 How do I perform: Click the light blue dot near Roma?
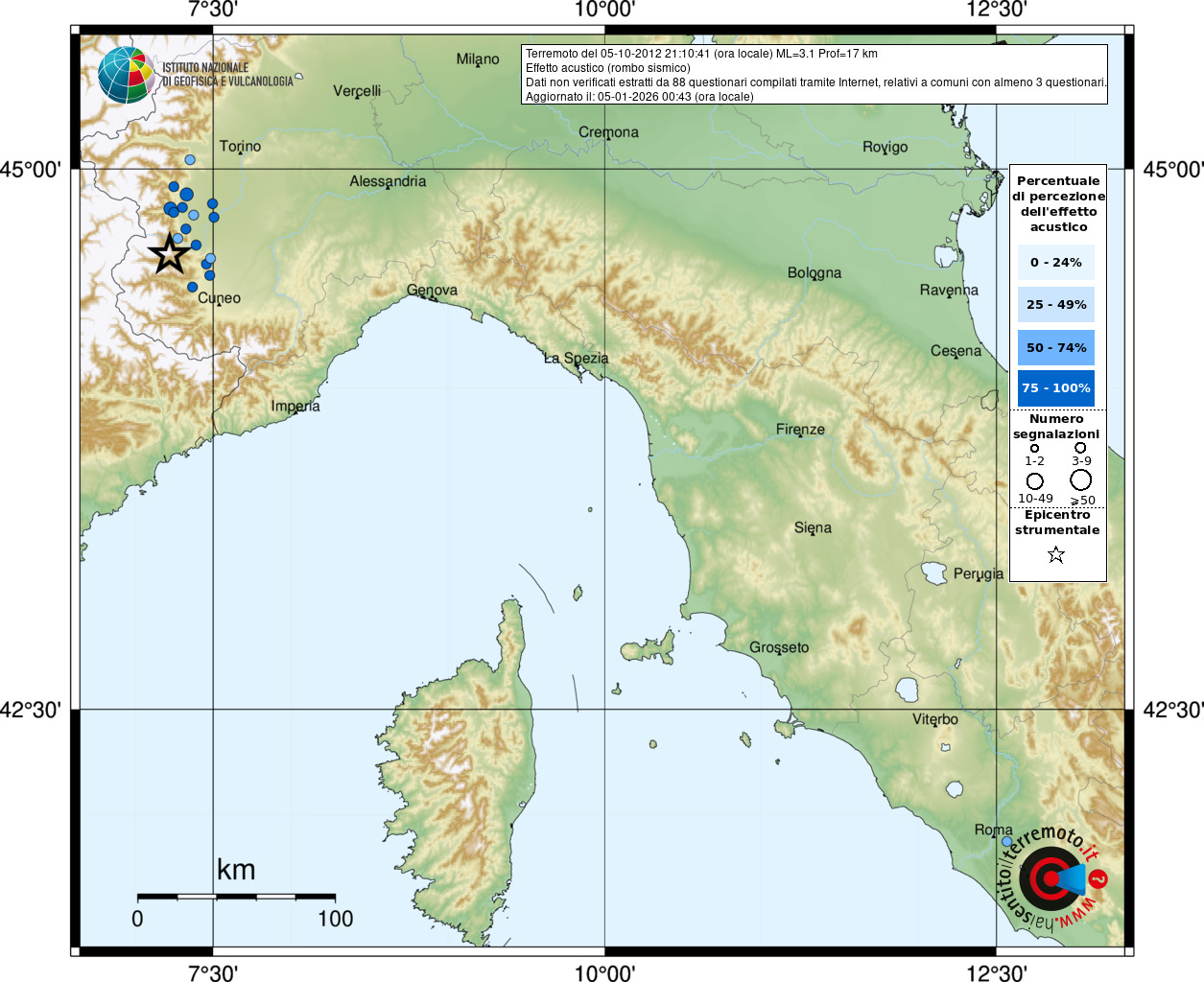(1006, 841)
